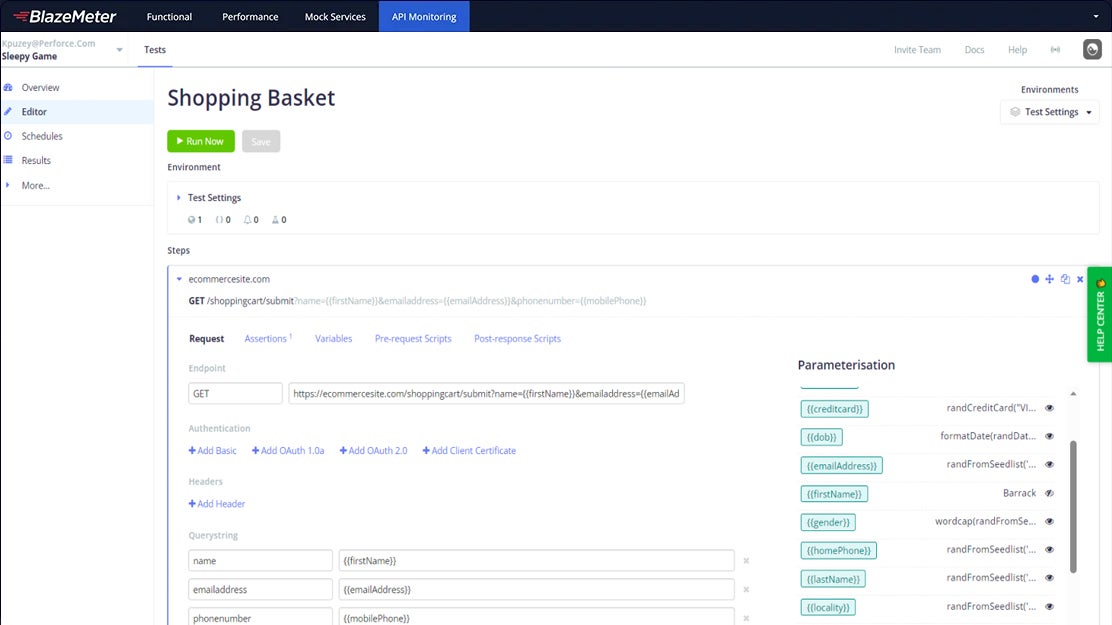This screenshot has height=625, width=1112.
Task: Switch to the Variables tab
Action: tap(333, 339)
